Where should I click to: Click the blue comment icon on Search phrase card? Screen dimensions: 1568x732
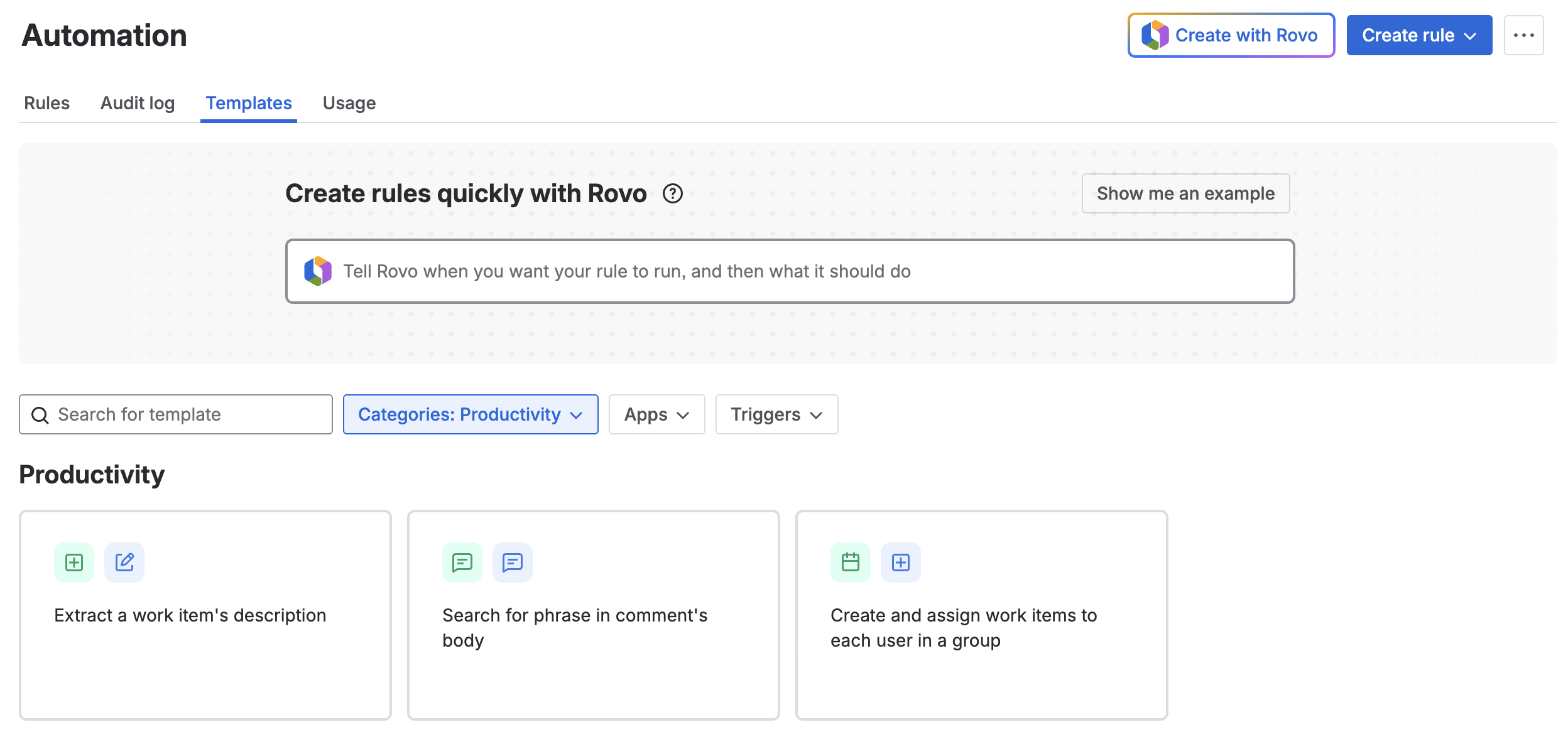513,562
